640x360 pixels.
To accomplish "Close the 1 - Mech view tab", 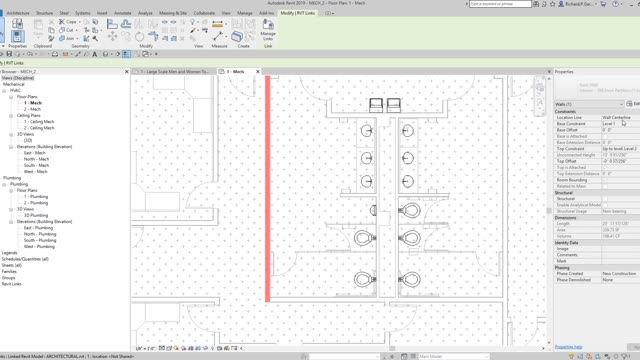I will pyautogui.click(x=258, y=71).
